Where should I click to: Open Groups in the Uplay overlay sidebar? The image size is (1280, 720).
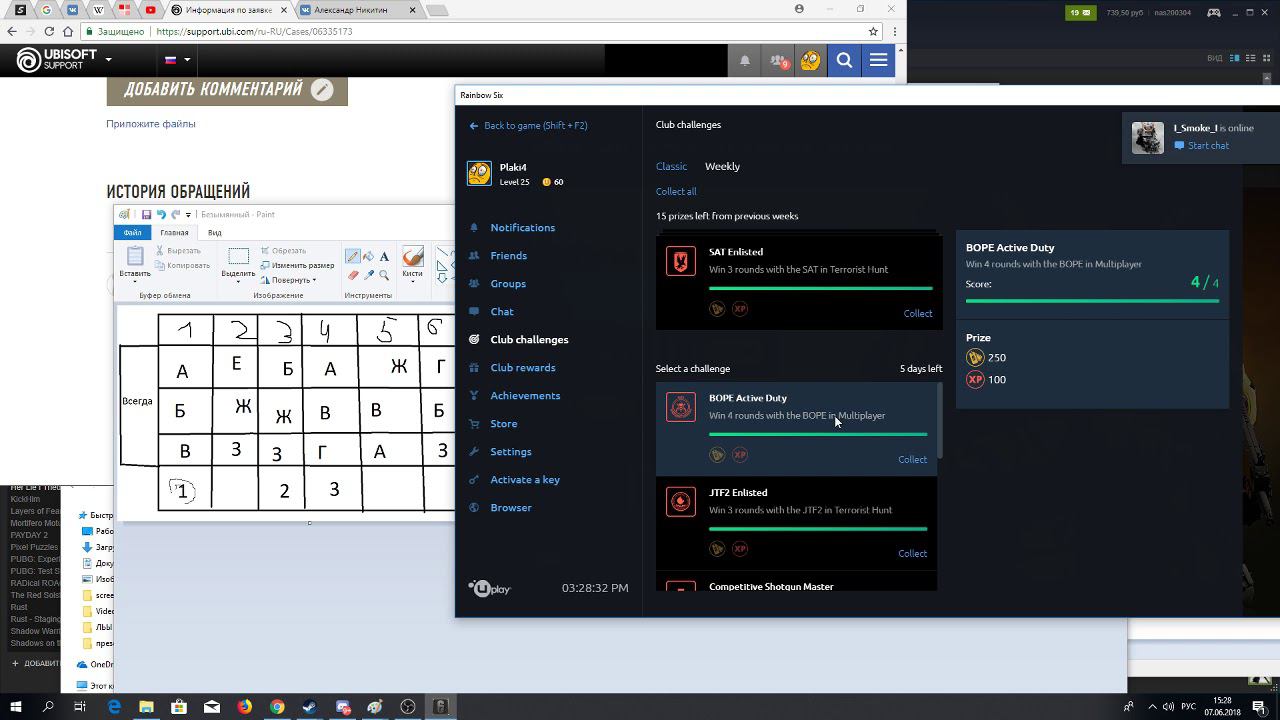pyautogui.click(x=508, y=283)
